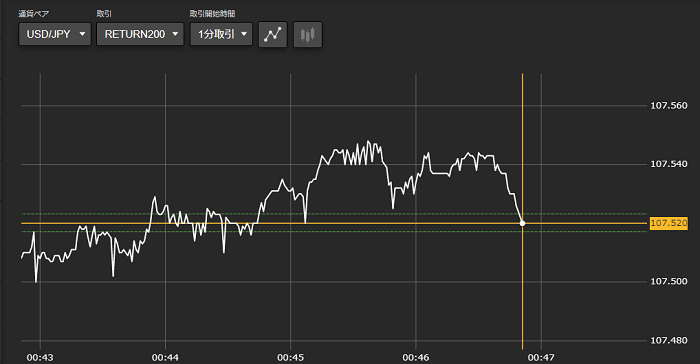Click the 00:47 time axis label

click(541, 357)
